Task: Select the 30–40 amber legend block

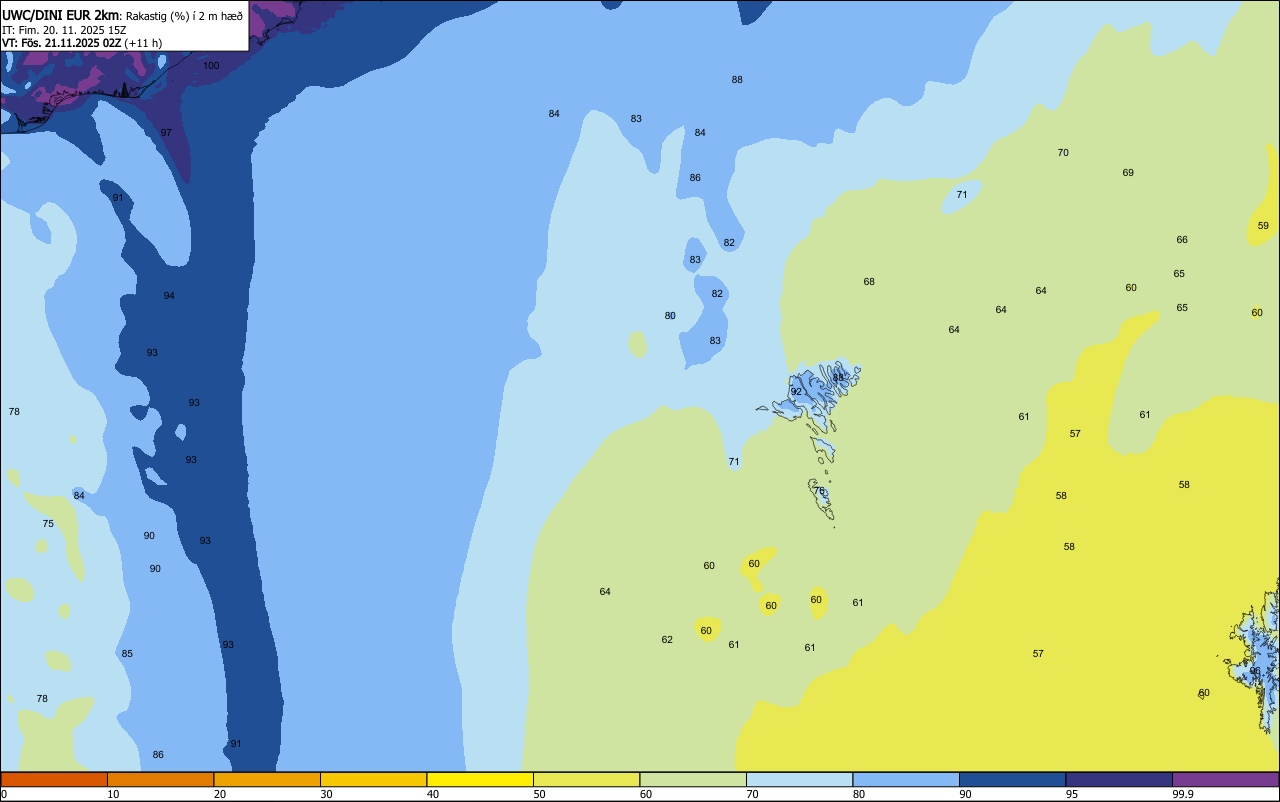Action: [x=373, y=779]
